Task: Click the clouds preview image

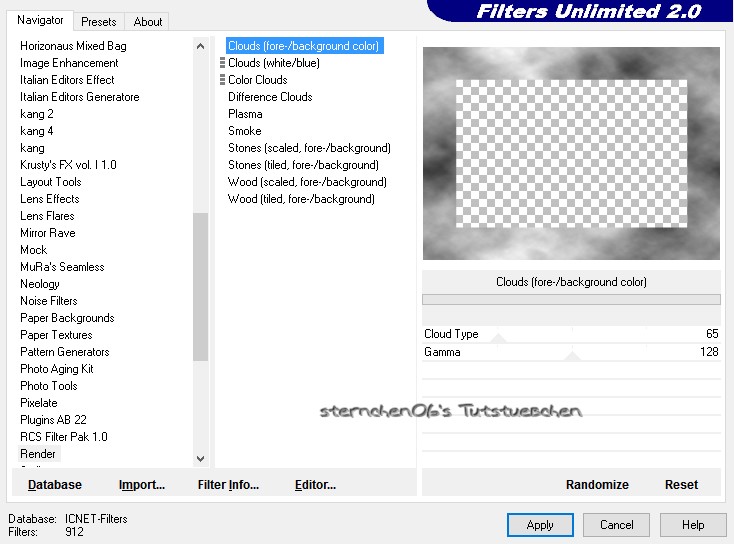Action: click(571, 153)
